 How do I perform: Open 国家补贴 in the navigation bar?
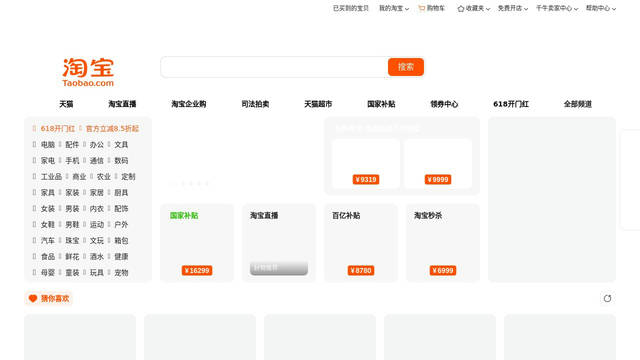pyautogui.click(x=381, y=104)
